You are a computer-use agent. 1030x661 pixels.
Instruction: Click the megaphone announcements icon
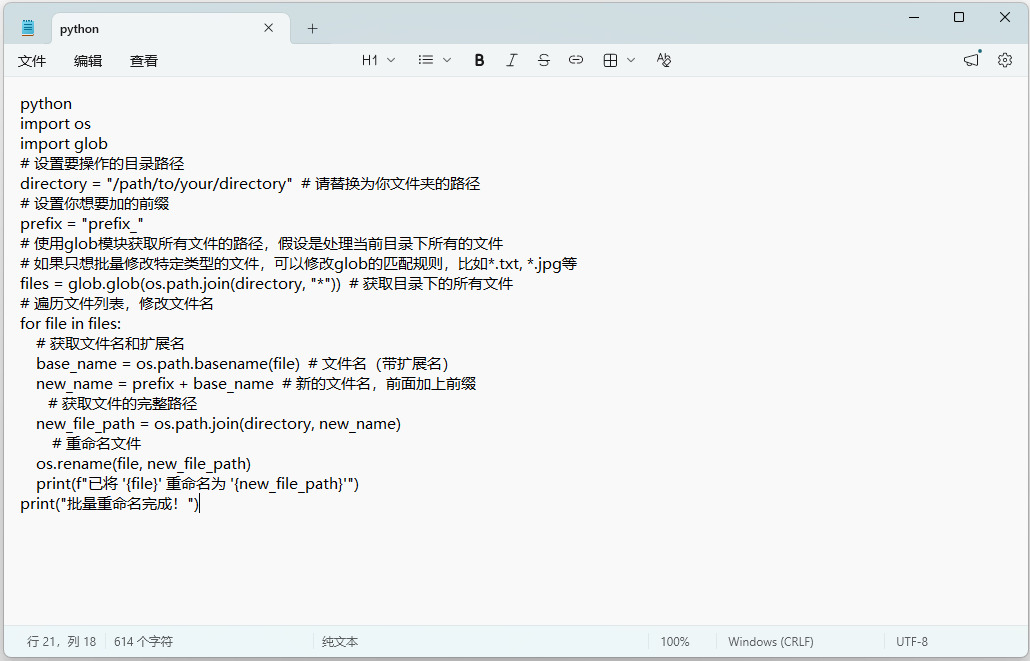click(971, 60)
